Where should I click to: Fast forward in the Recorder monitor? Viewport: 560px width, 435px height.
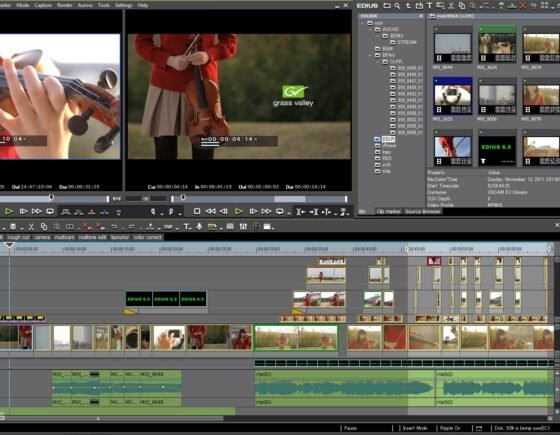pos(266,211)
